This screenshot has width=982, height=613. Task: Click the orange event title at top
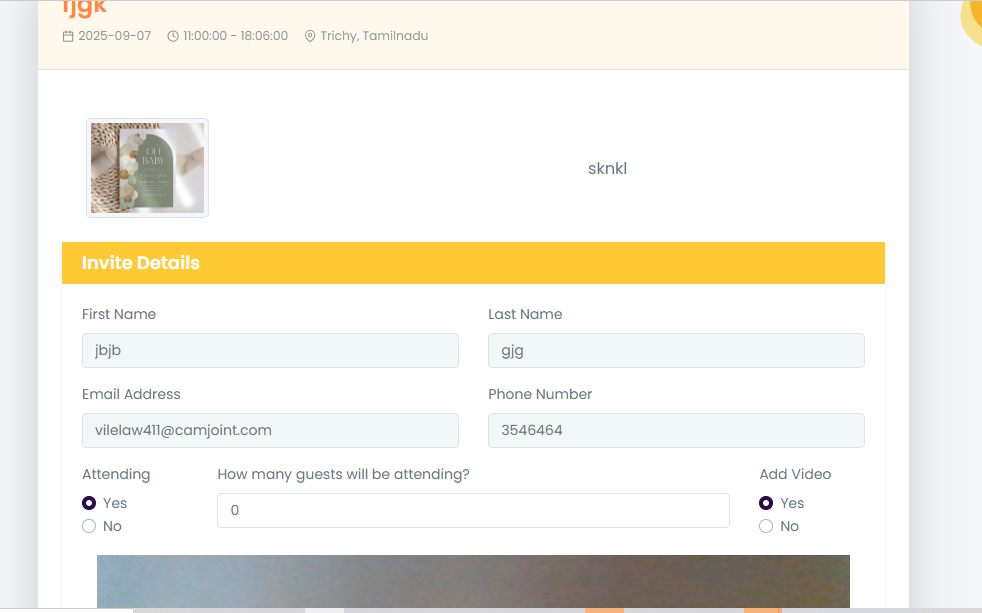[x=84, y=8]
